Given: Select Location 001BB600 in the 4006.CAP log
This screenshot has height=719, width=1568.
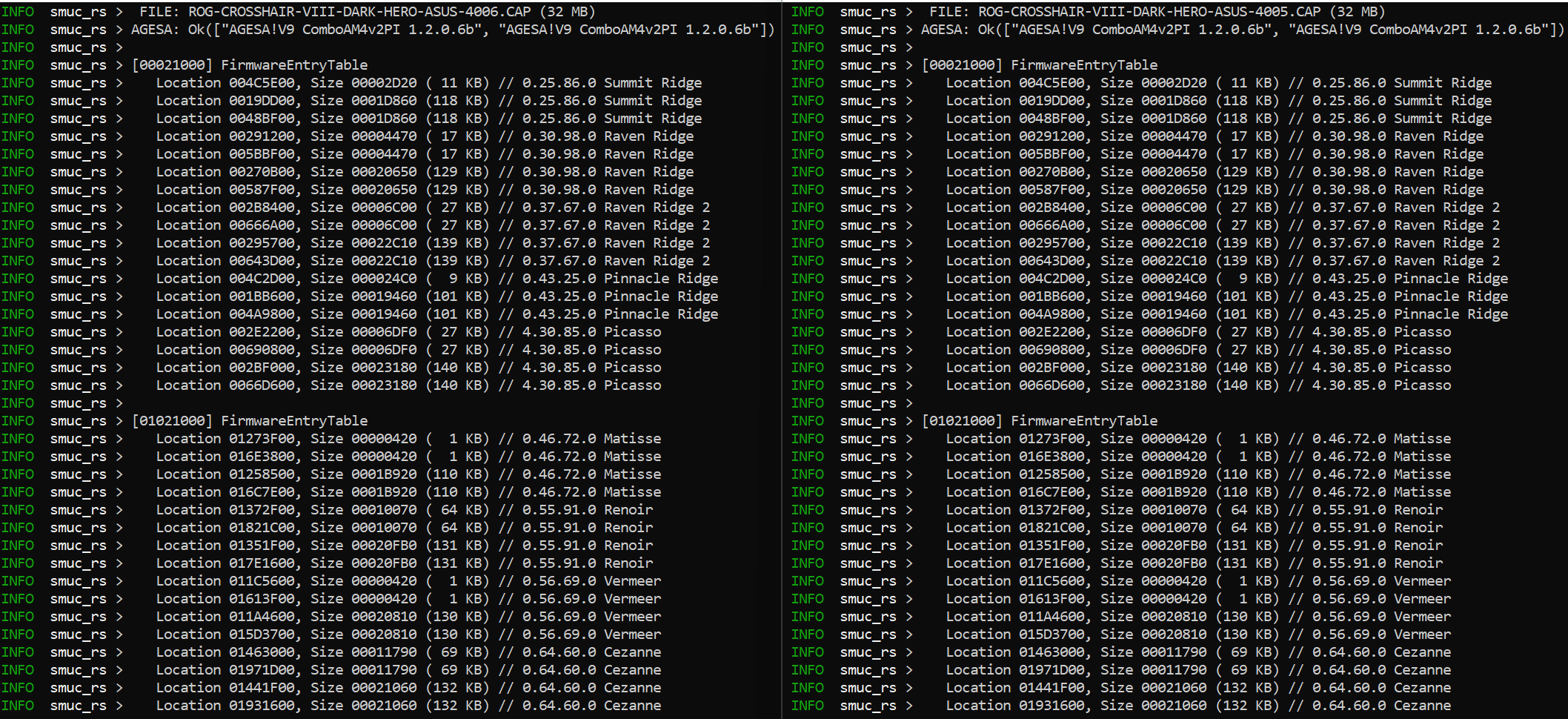Looking at the screenshot, I should tap(225, 296).
